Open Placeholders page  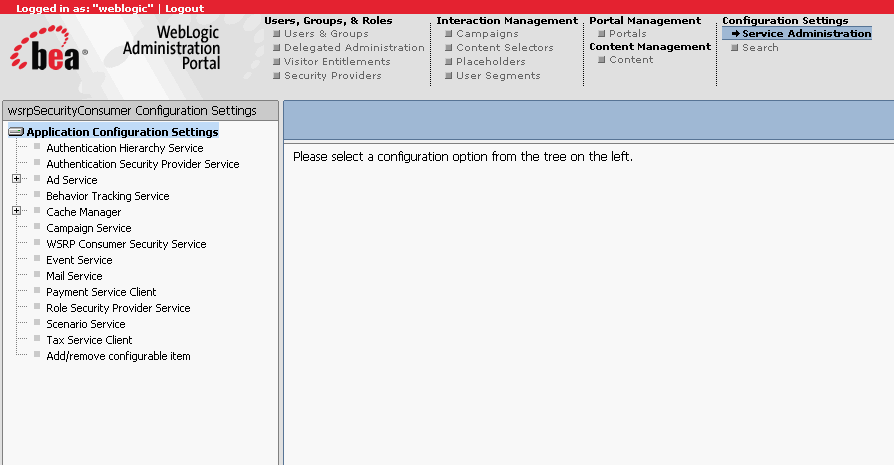tap(491, 62)
